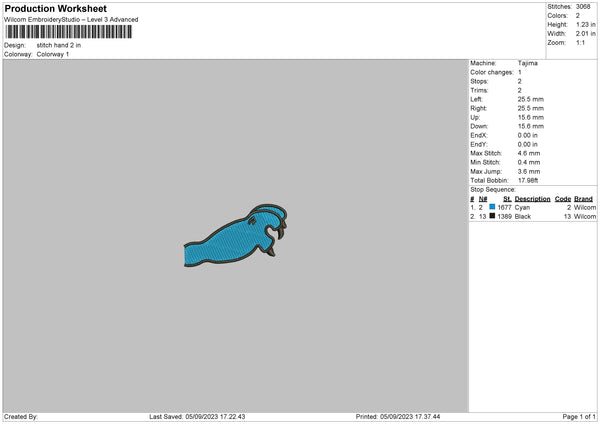The image size is (600, 424).
Task: Click the 'Printed: 05/09/2023 17.37.44' text
Action: point(398,417)
